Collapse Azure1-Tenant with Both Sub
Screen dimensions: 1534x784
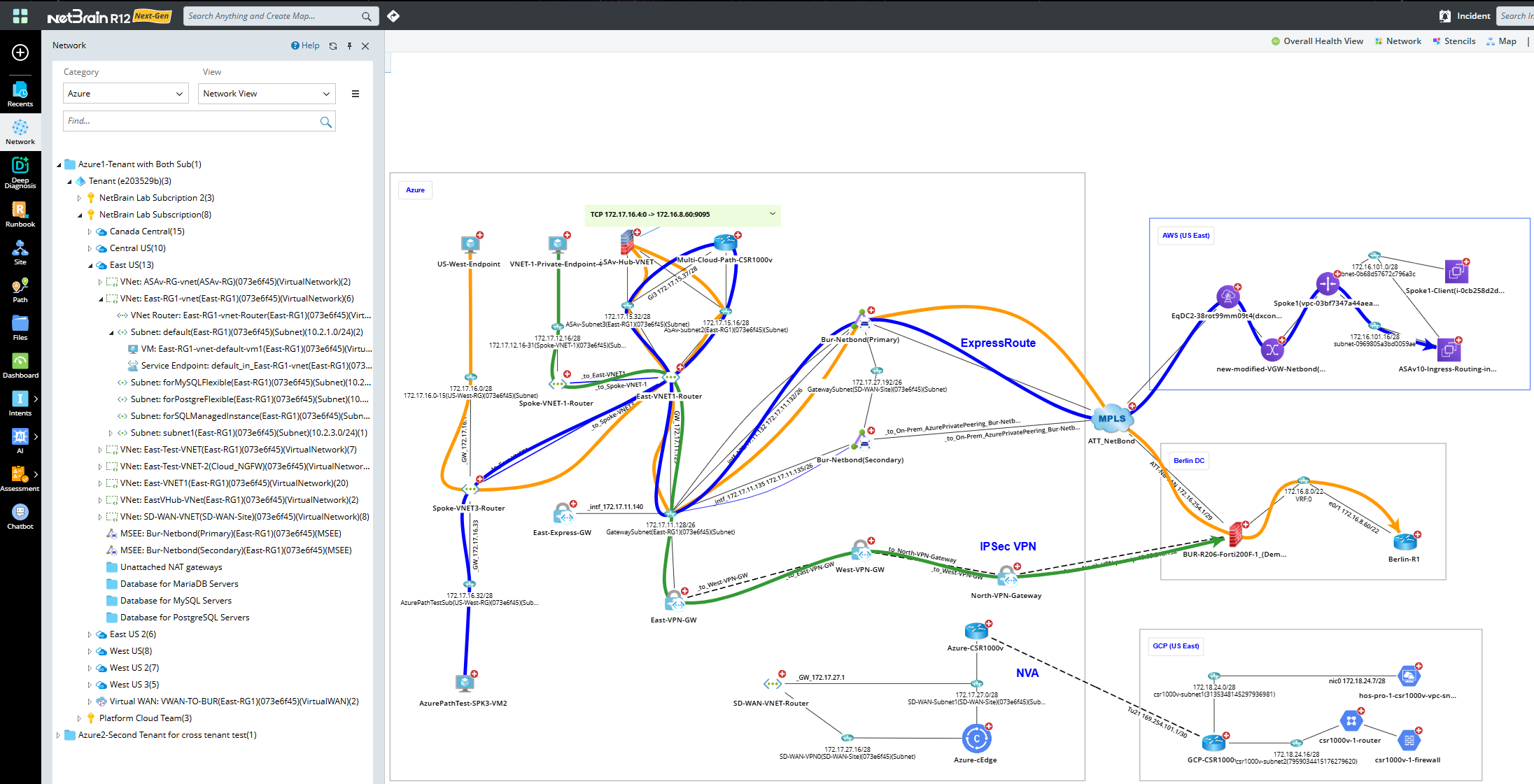[x=59, y=165]
